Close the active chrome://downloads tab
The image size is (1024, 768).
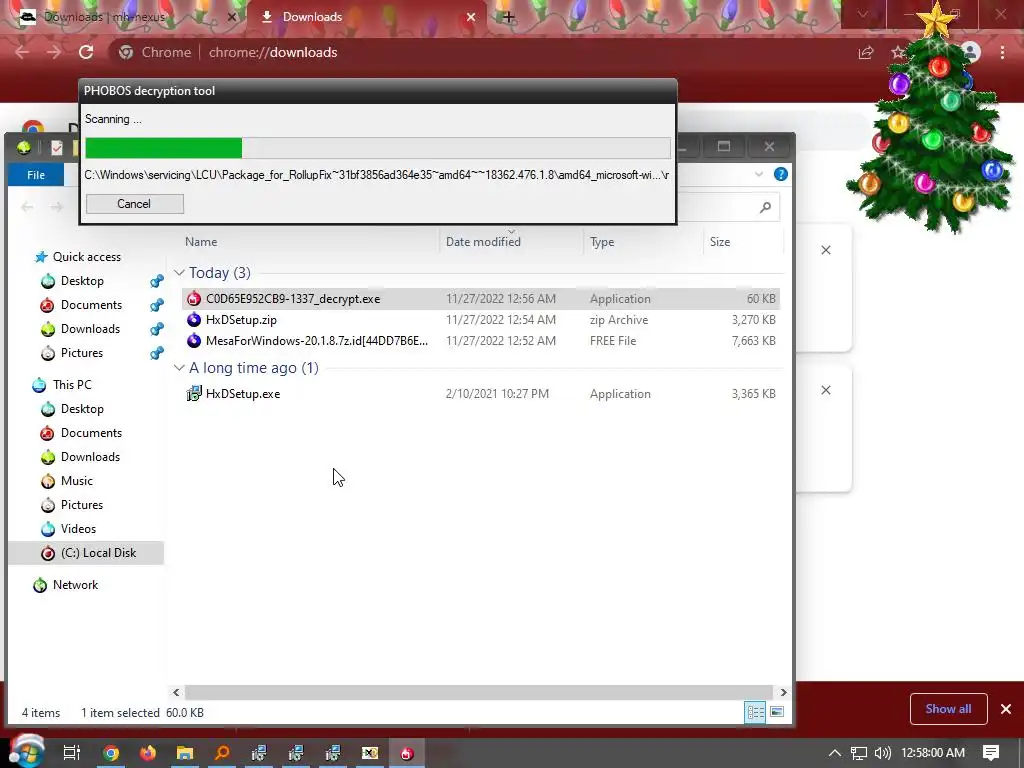(x=471, y=17)
